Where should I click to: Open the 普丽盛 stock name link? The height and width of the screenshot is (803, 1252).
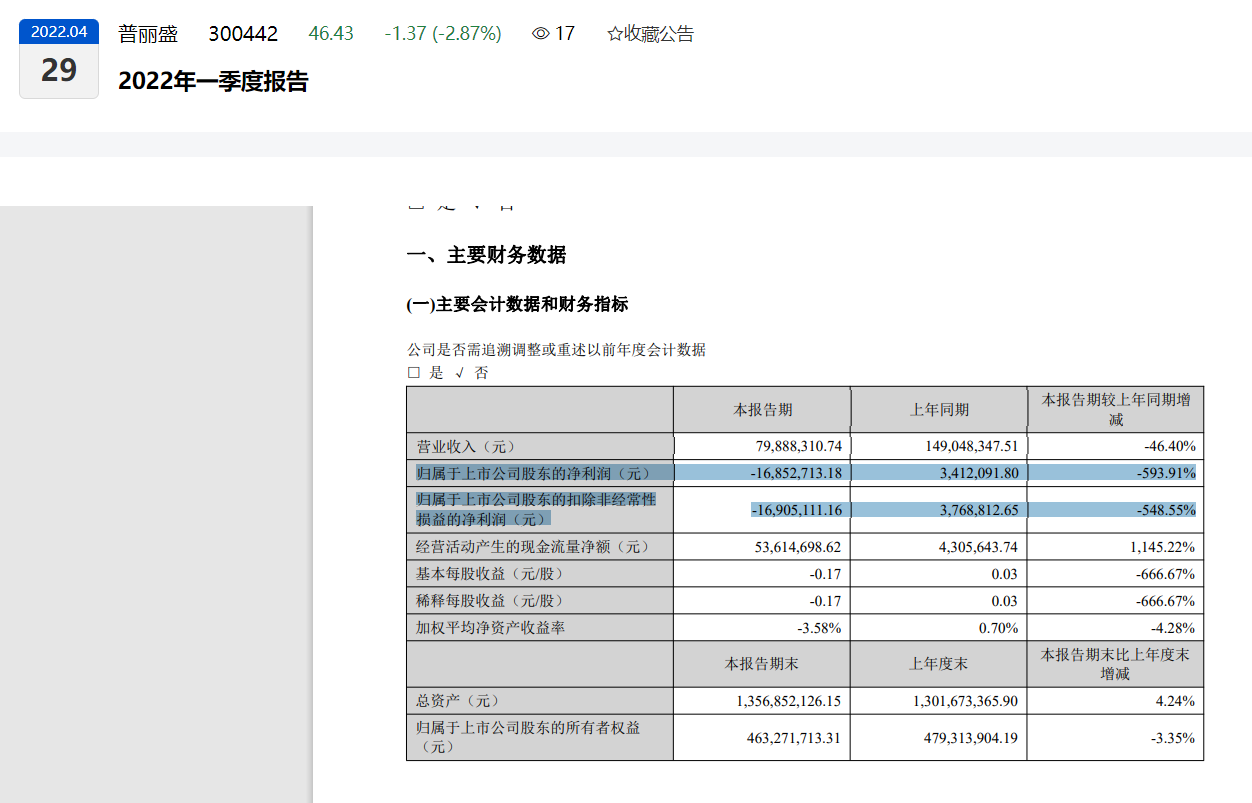(x=148, y=34)
